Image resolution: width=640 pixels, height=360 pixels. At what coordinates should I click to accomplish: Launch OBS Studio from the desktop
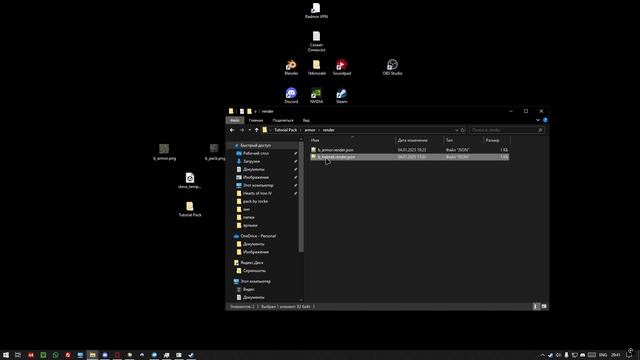[392, 67]
